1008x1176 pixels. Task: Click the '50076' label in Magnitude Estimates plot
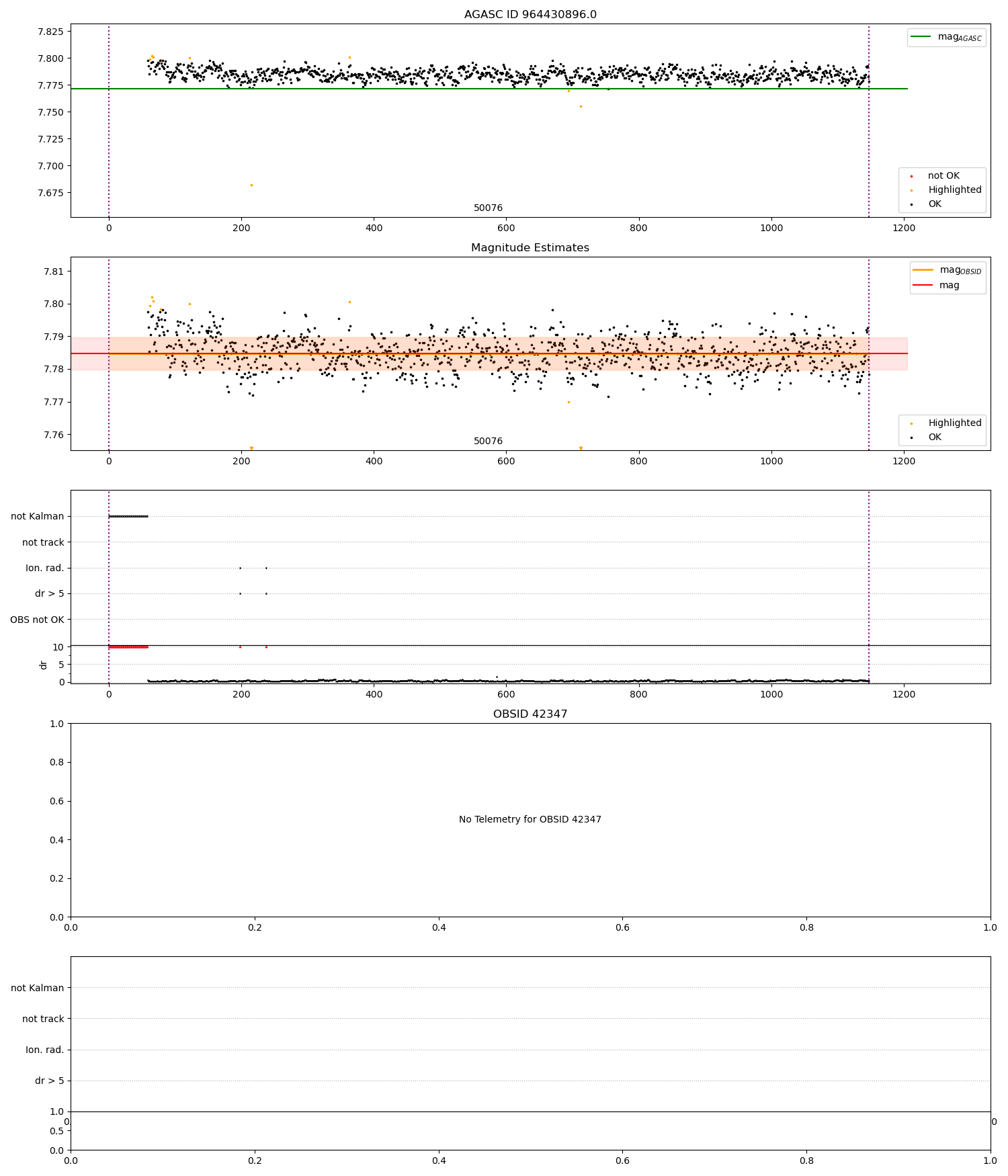(x=488, y=442)
